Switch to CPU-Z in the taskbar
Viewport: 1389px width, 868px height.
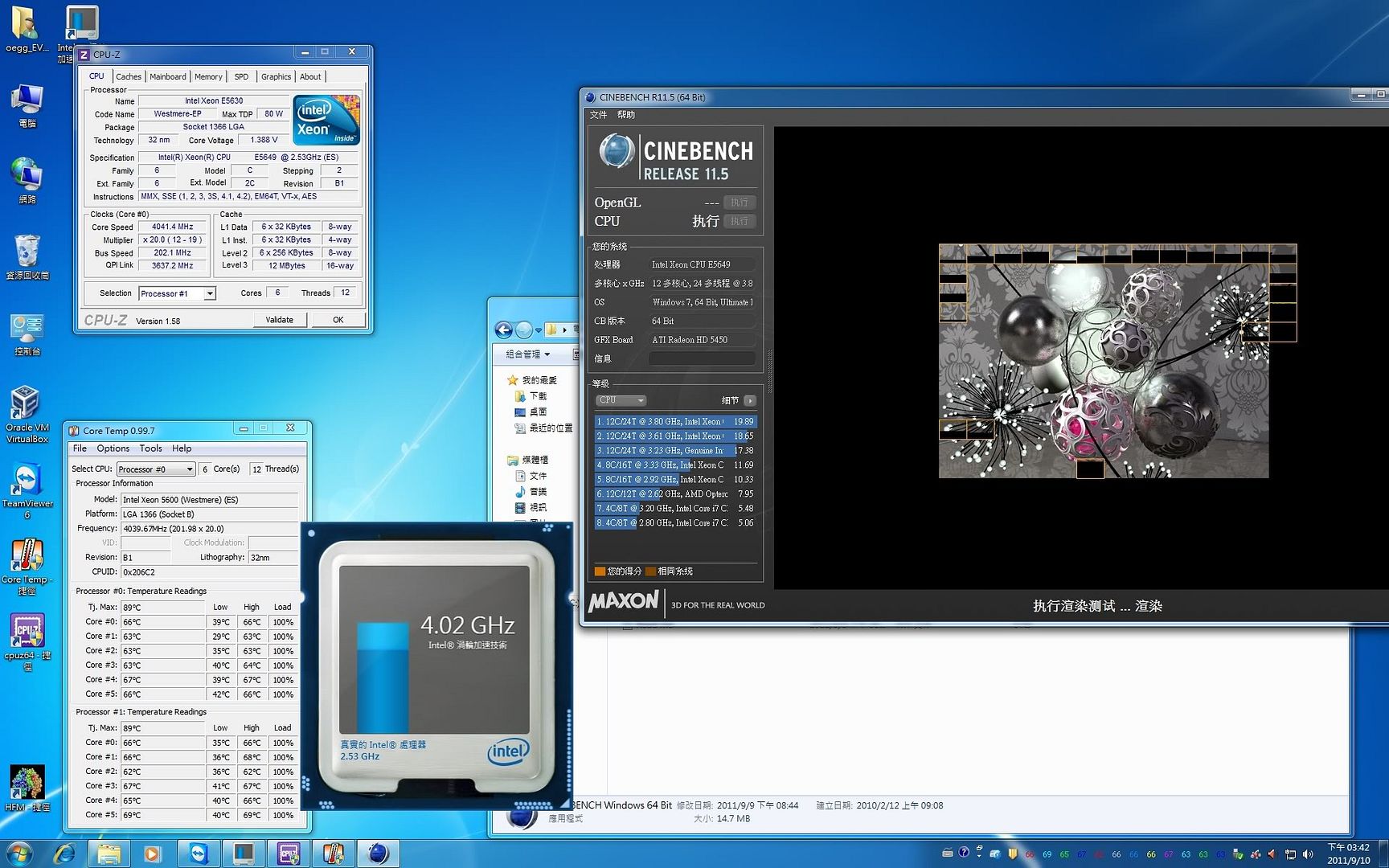[289, 853]
